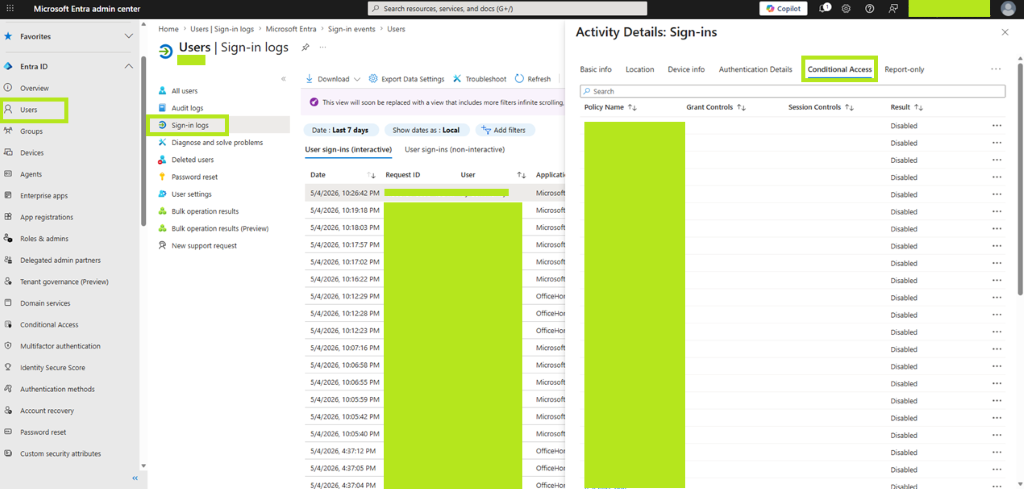Image resolution: width=1024 pixels, height=489 pixels.
Task: Open the notifications bell icon
Action: pos(824,8)
